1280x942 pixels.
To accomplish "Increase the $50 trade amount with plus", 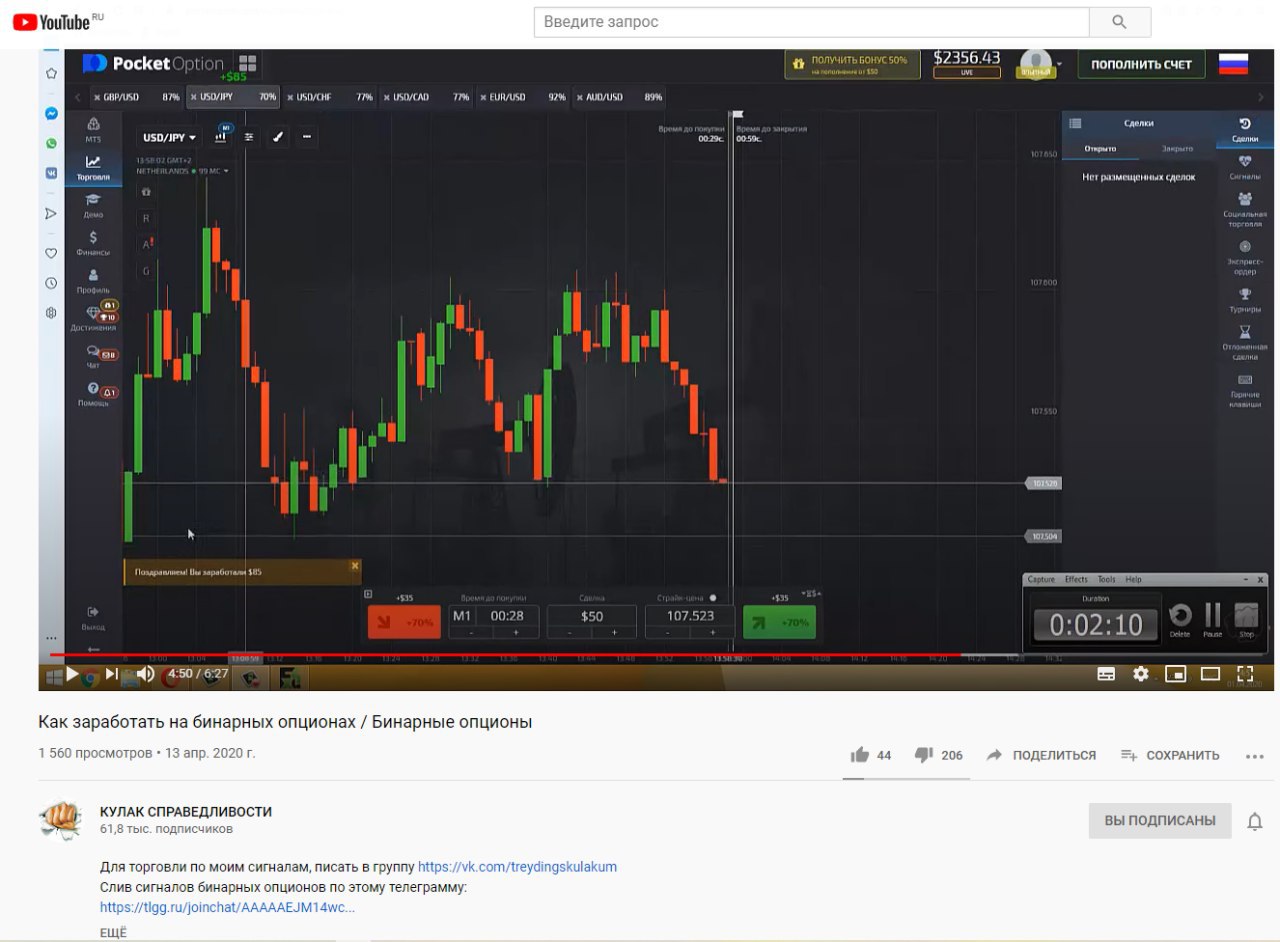I will point(614,633).
